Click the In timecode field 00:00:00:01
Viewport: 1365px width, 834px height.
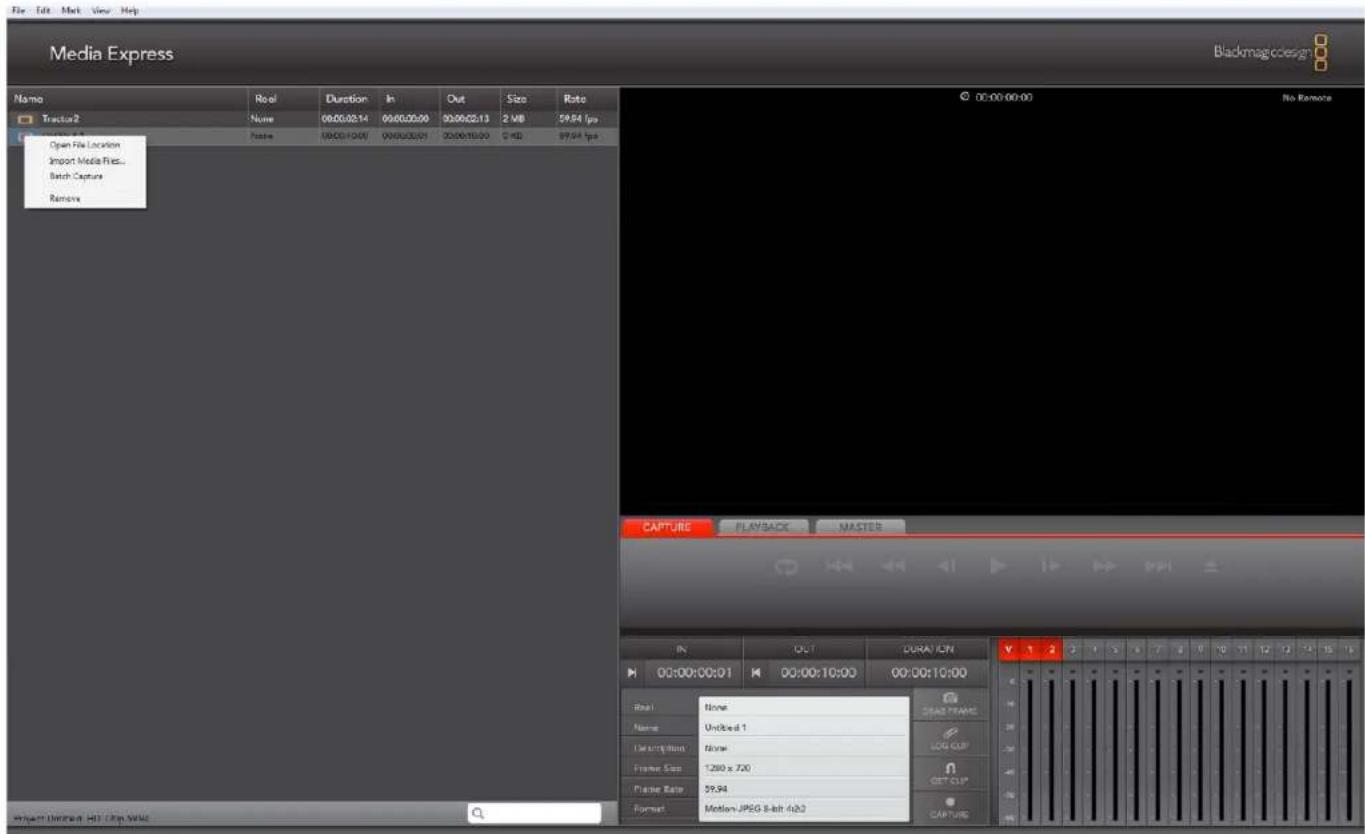pyautogui.click(x=692, y=674)
